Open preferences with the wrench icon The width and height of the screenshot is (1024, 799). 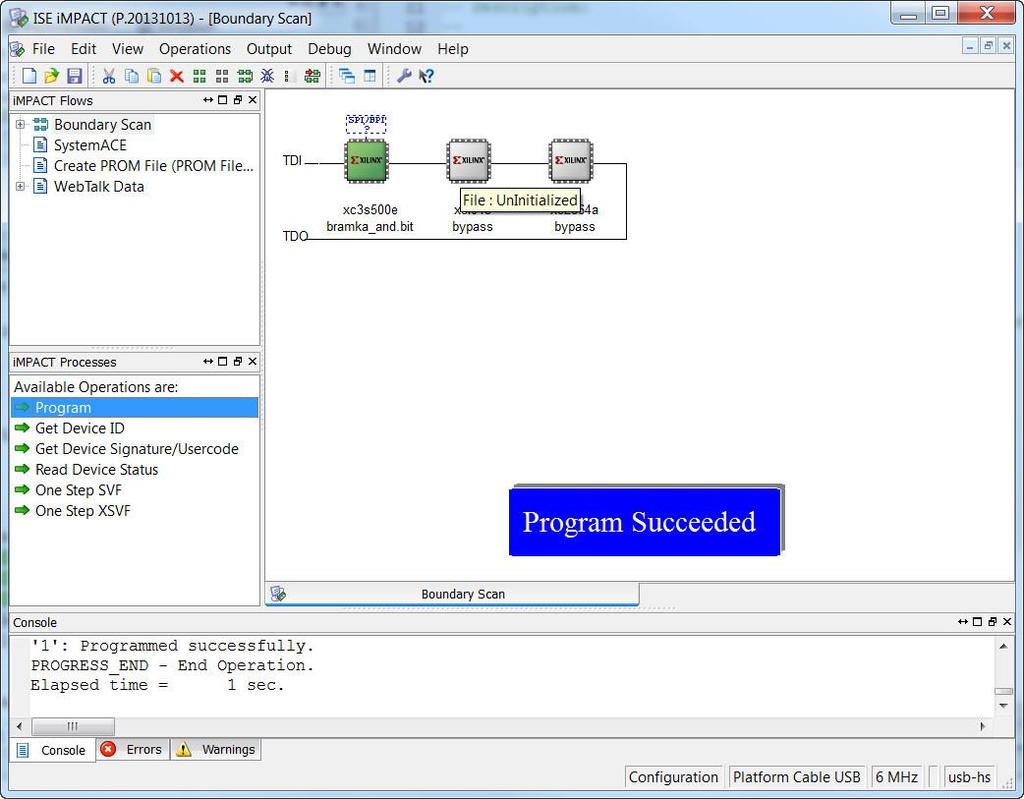click(x=404, y=76)
